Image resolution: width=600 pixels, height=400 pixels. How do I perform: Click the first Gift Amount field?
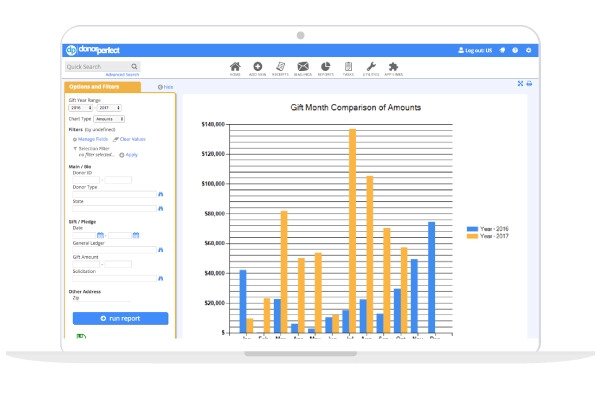(x=86, y=264)
